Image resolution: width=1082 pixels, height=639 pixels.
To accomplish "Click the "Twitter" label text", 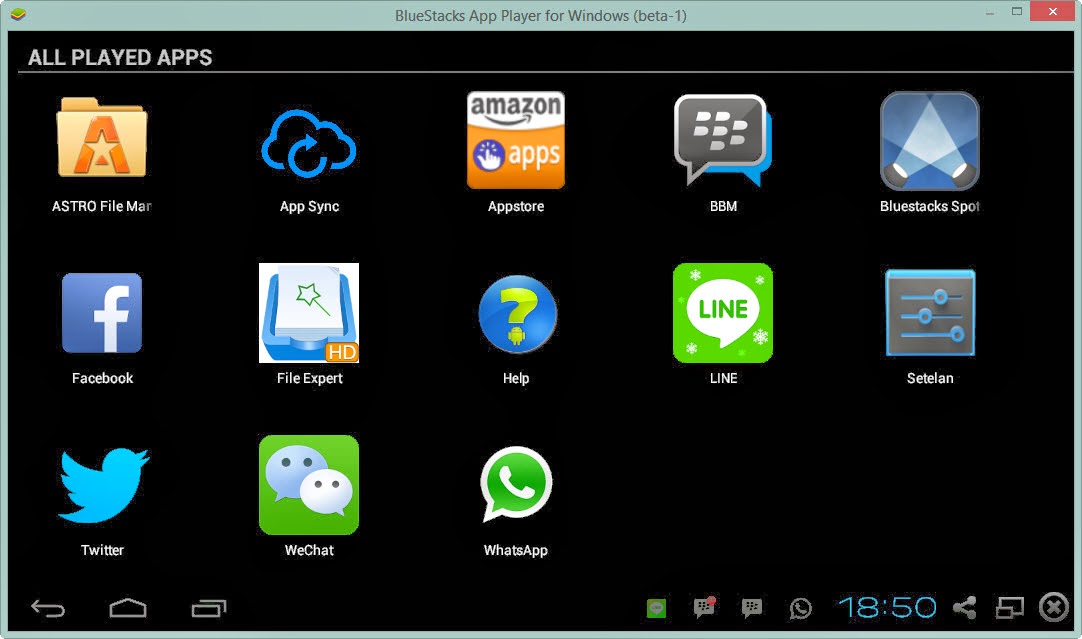I will [x=102, y=550].
